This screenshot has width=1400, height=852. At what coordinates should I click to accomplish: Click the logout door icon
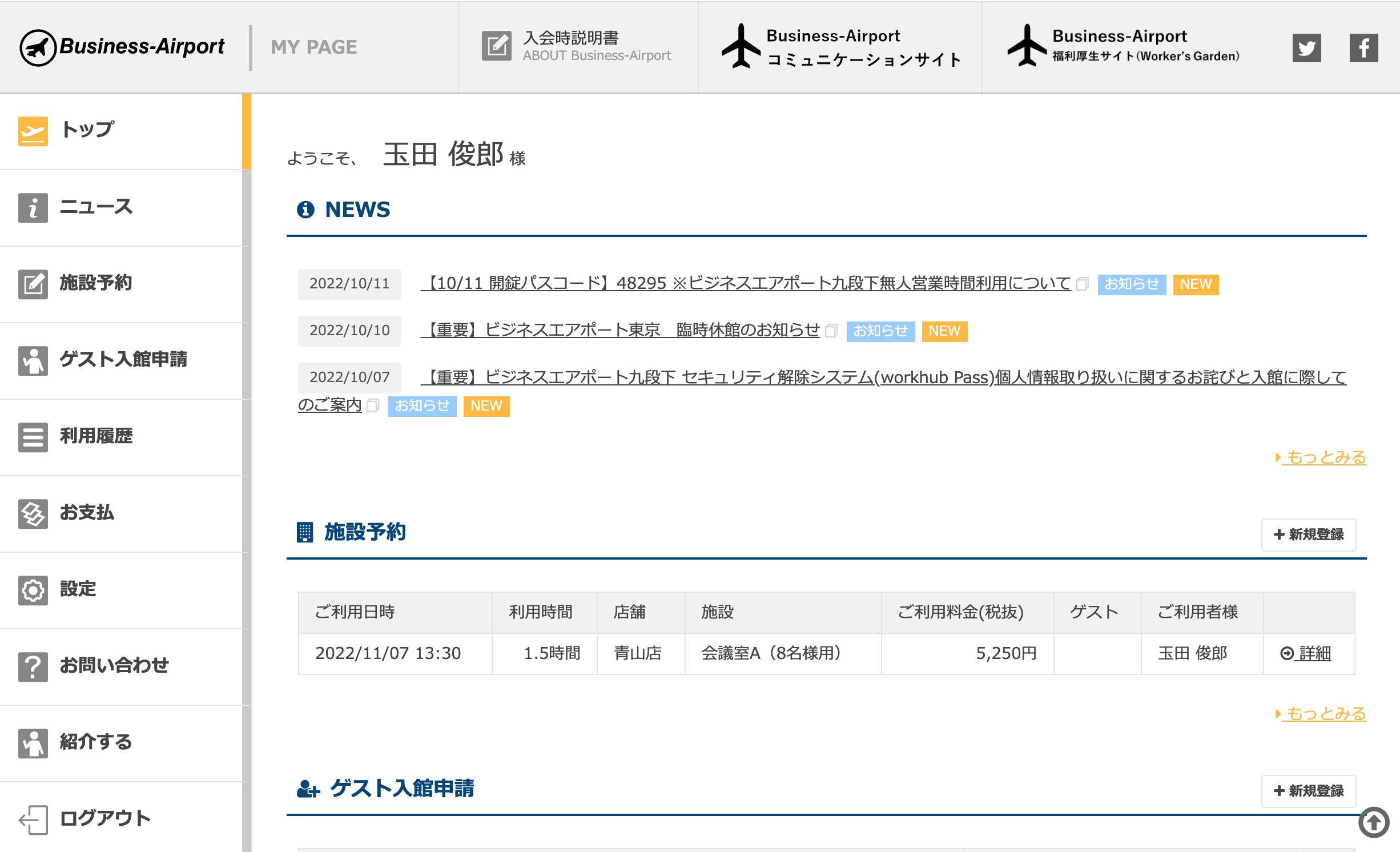click(x=33, y=819)
